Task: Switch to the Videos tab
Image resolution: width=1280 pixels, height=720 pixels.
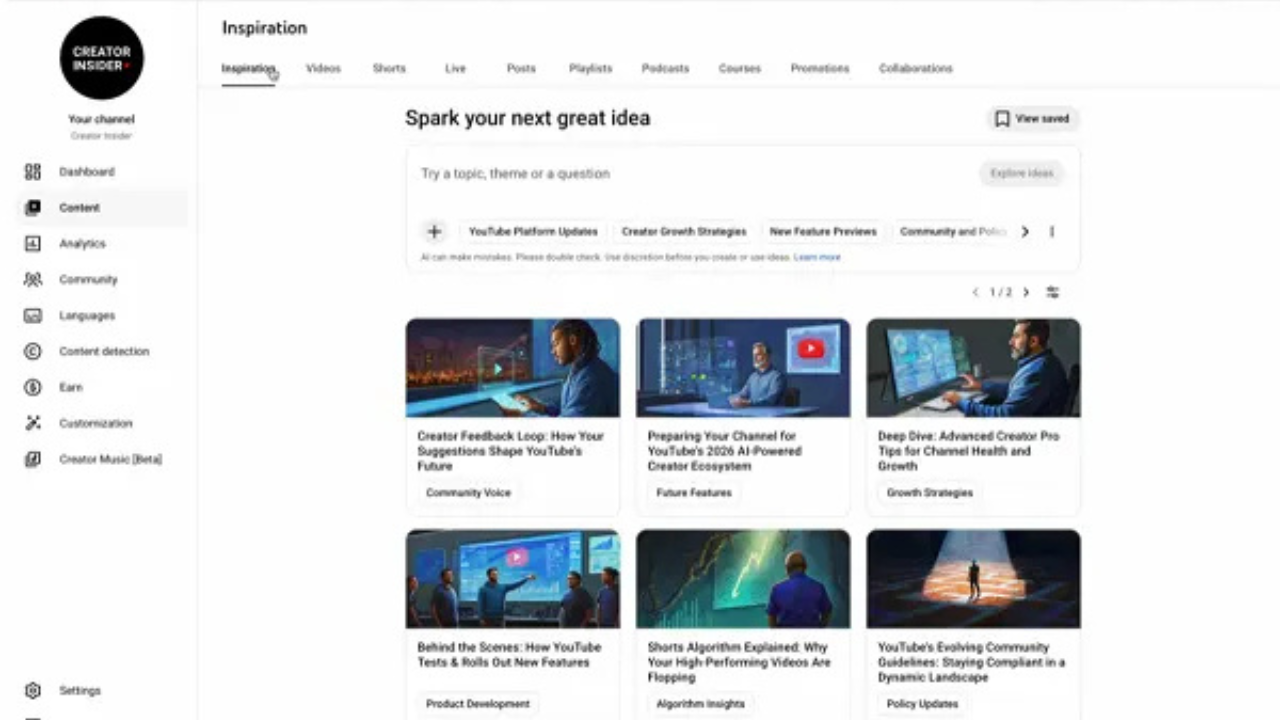Action: [323, 69]
